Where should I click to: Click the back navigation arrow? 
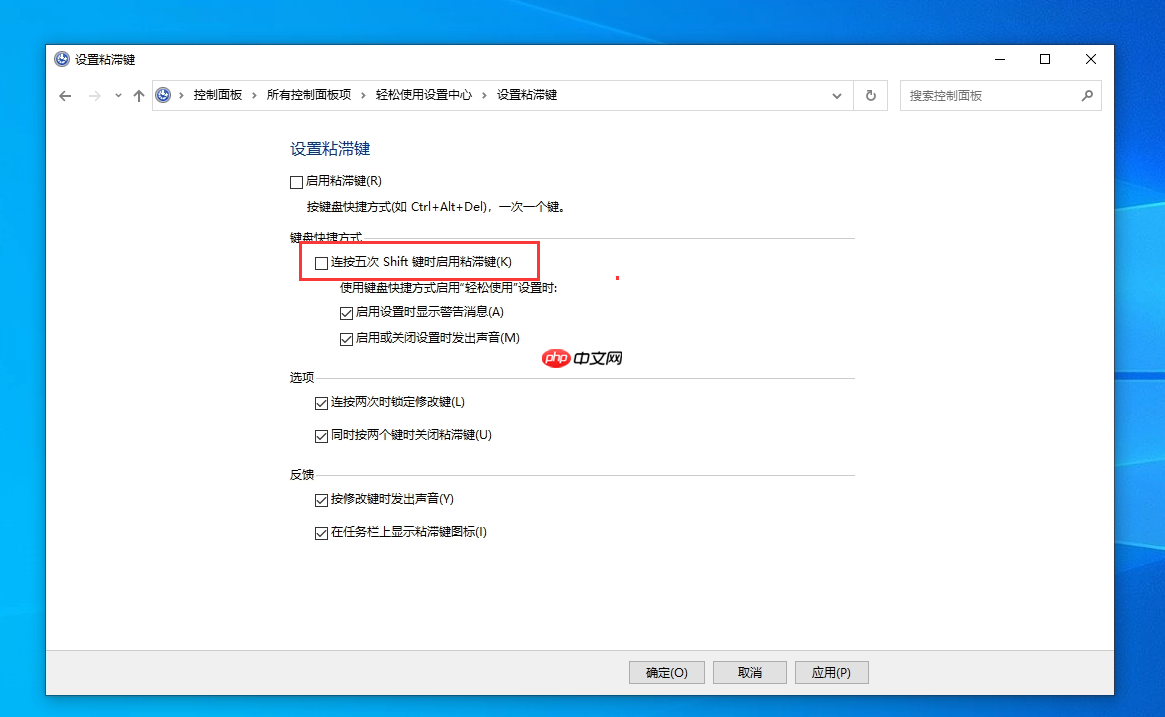click(65, 95)
